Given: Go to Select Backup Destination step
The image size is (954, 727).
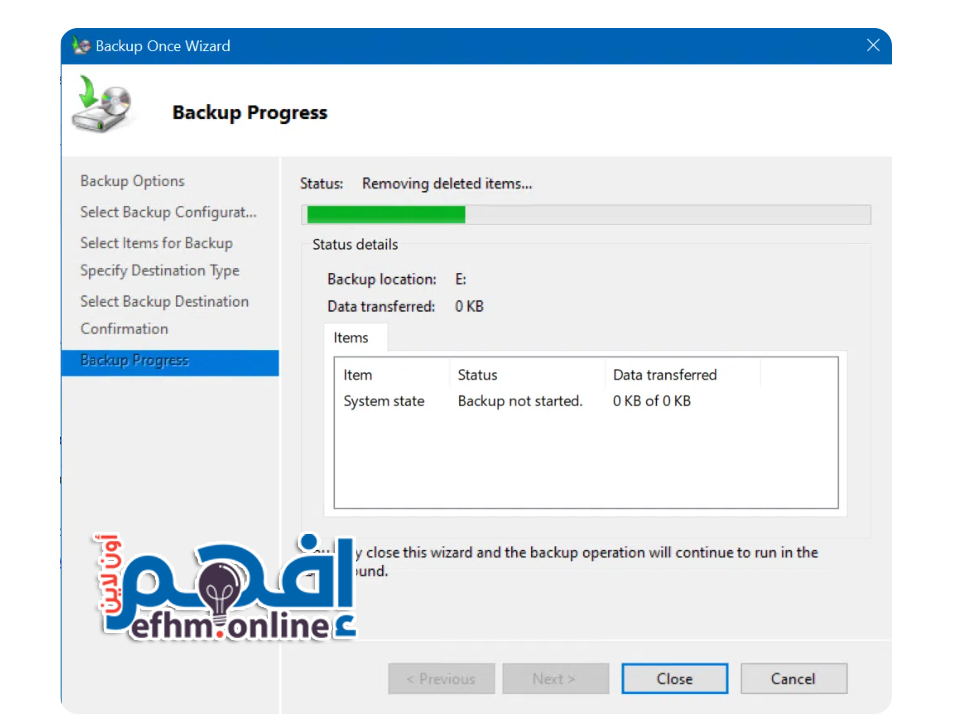Looking at the screenshot, I should [164, 301].
